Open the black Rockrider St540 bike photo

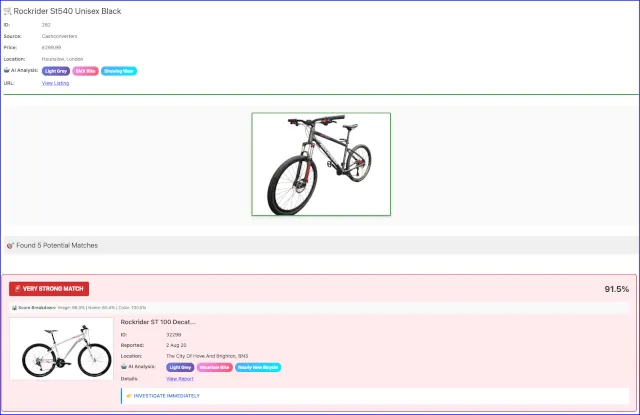[x=321, y=164]
